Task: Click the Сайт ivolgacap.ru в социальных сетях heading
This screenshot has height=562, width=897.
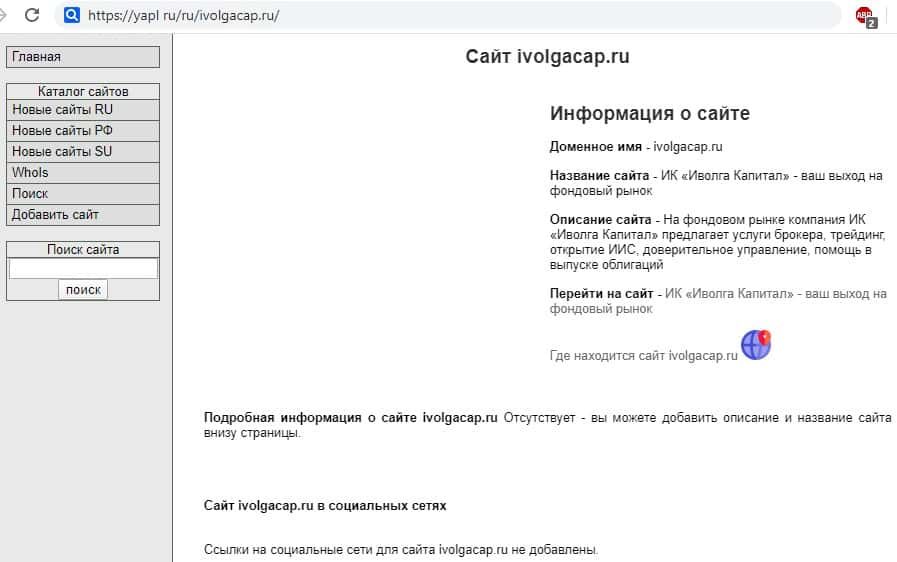Action: tap(325, 506)
